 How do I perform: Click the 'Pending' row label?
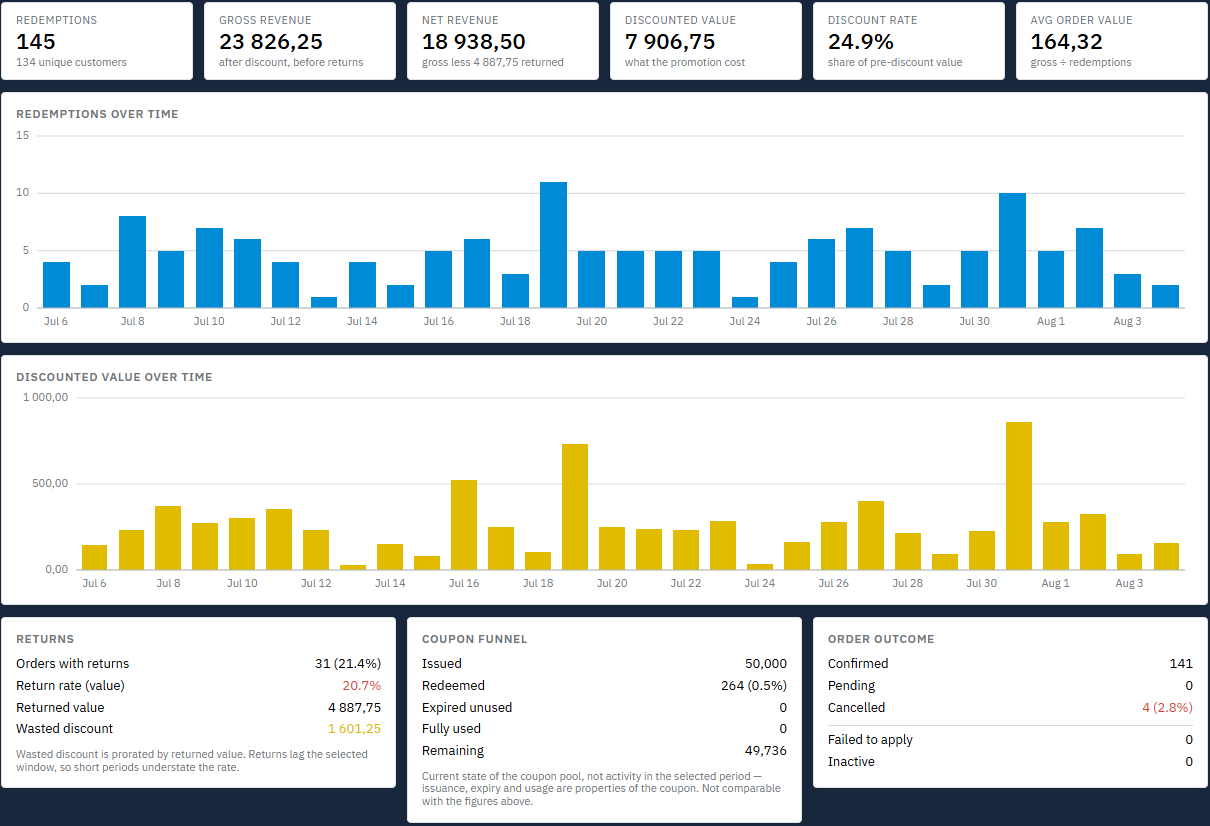click(851, 685)
